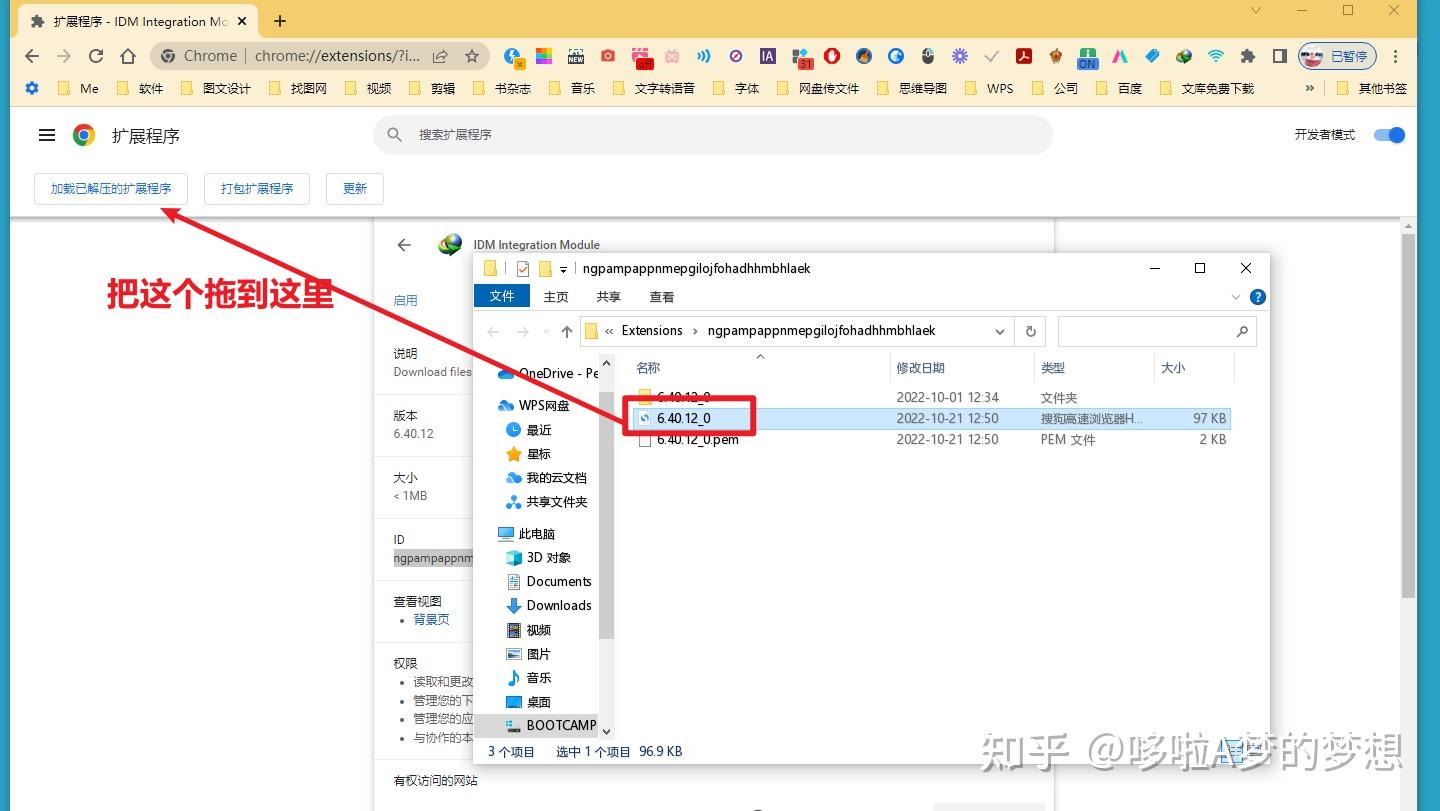Select the IDM Integration Module browser tab
Screen dimensions: 1440x811
[138, 21]
